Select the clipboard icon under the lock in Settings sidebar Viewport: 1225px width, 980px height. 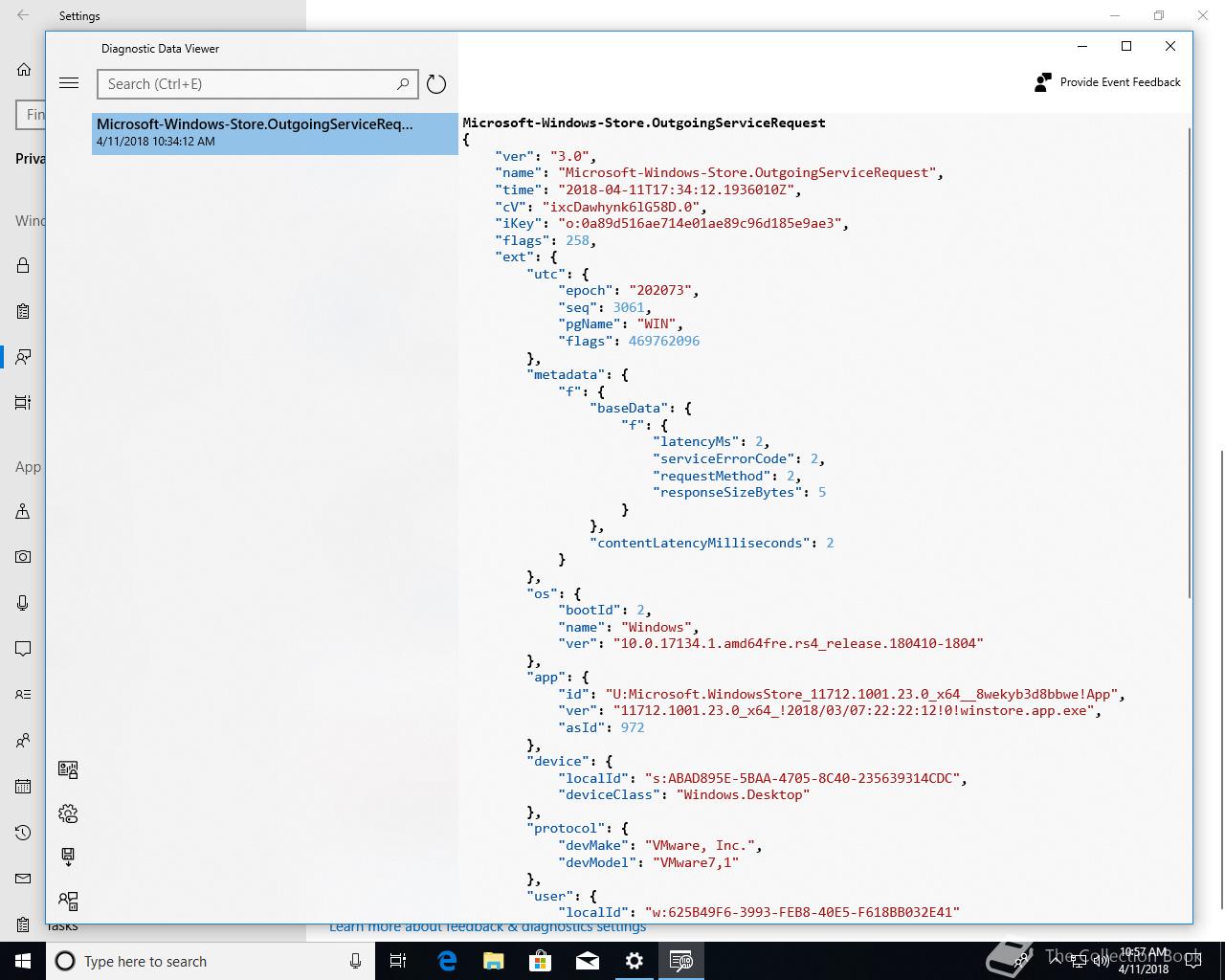tap(23, 311)
